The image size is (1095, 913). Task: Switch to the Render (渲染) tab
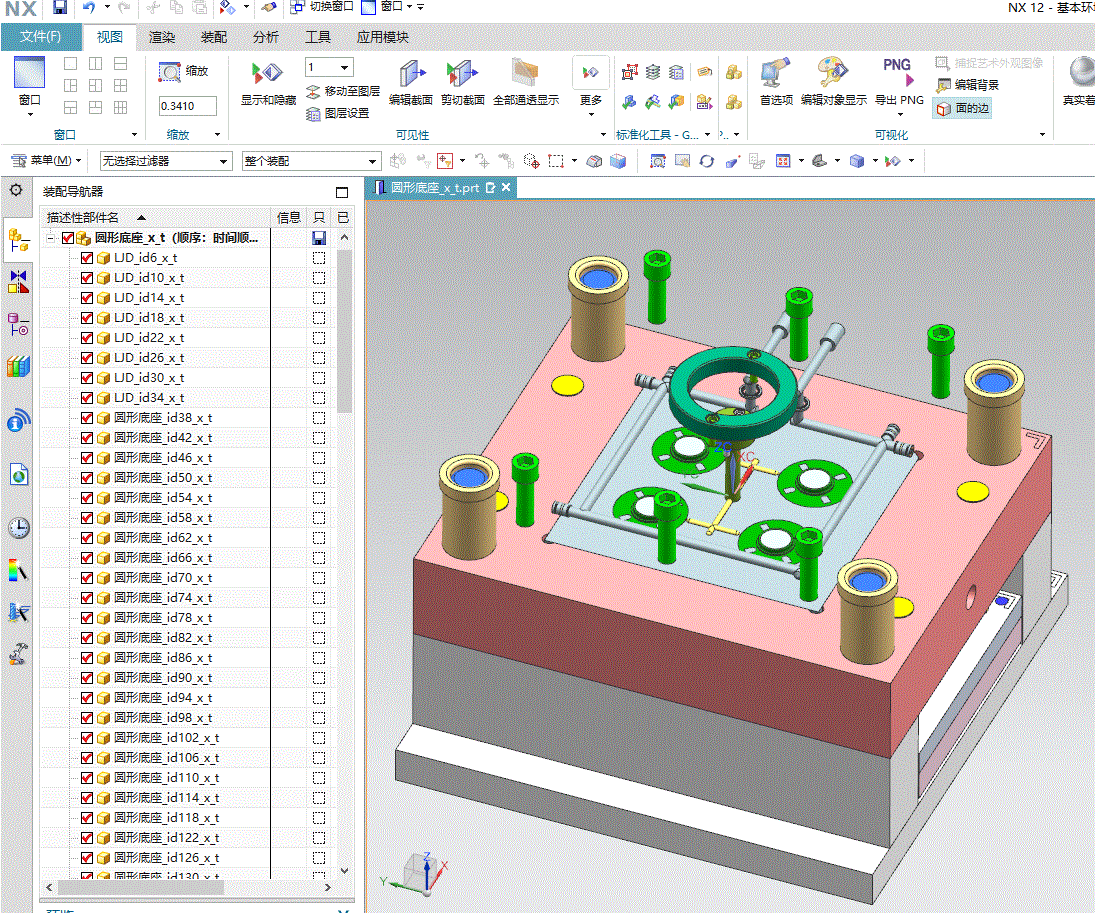pyautogui.click(x=162, y=37)
